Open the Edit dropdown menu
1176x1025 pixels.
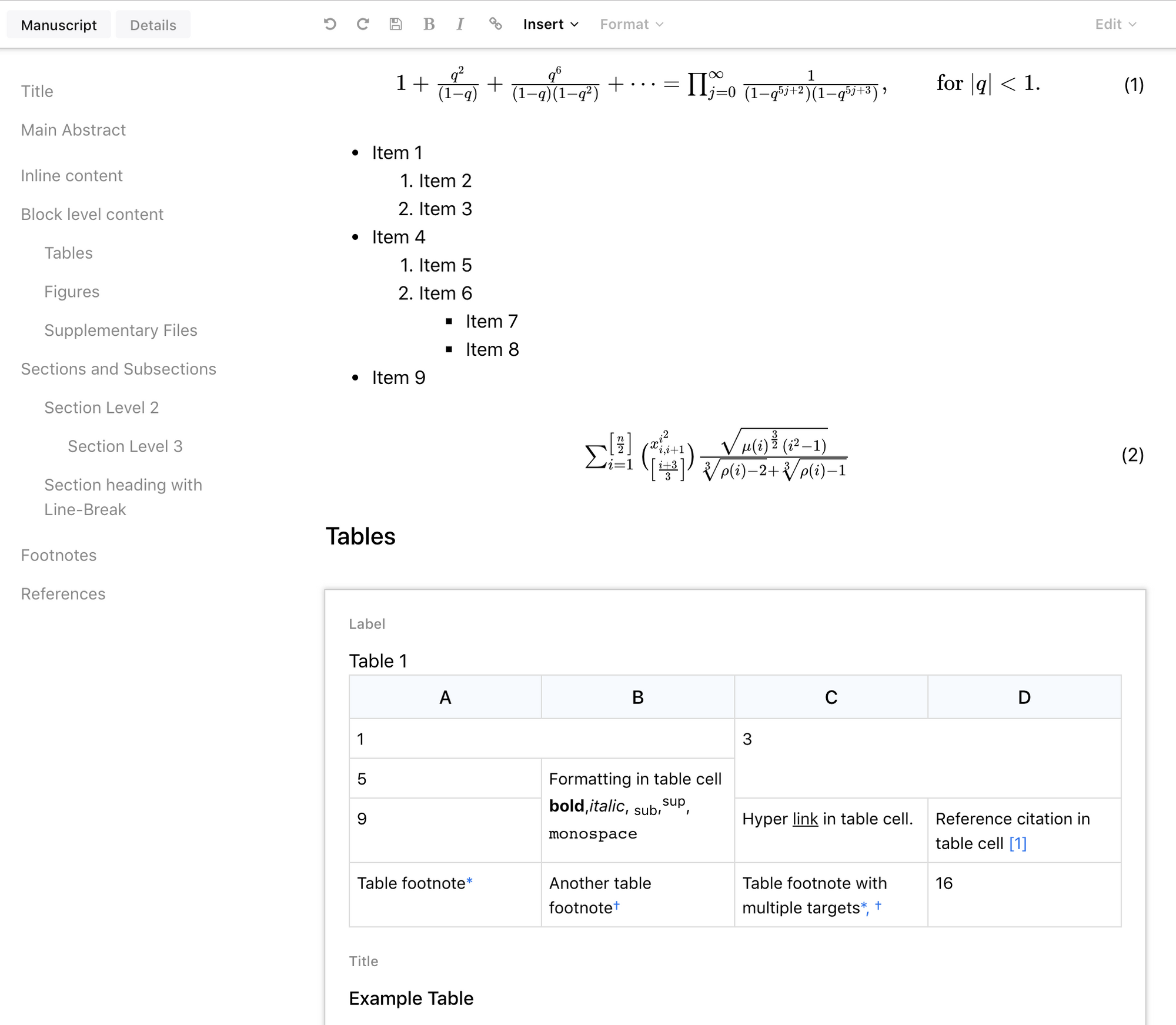point(1115,24)
